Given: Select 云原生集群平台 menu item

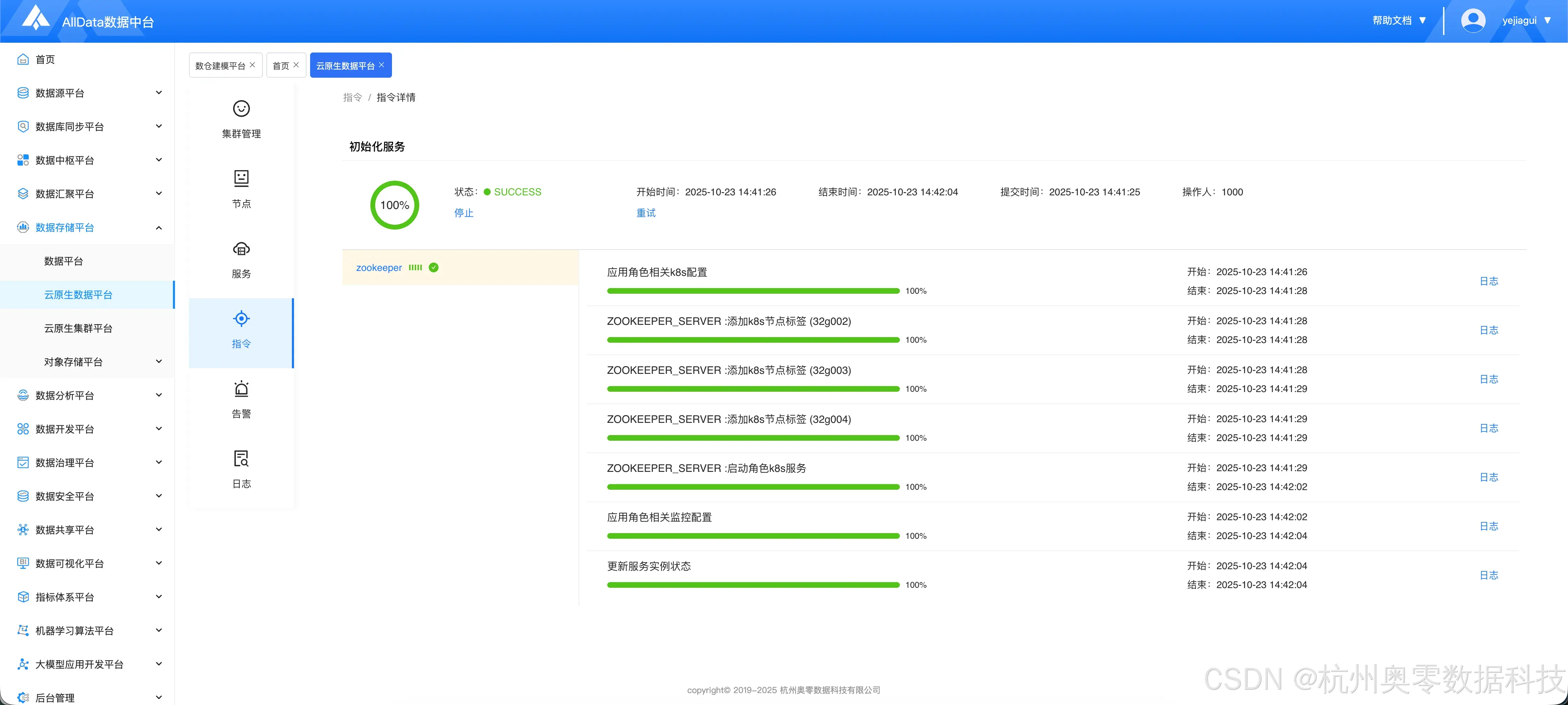Looking at the screenshot, I should pyautogui.click(x=78, y=328).
